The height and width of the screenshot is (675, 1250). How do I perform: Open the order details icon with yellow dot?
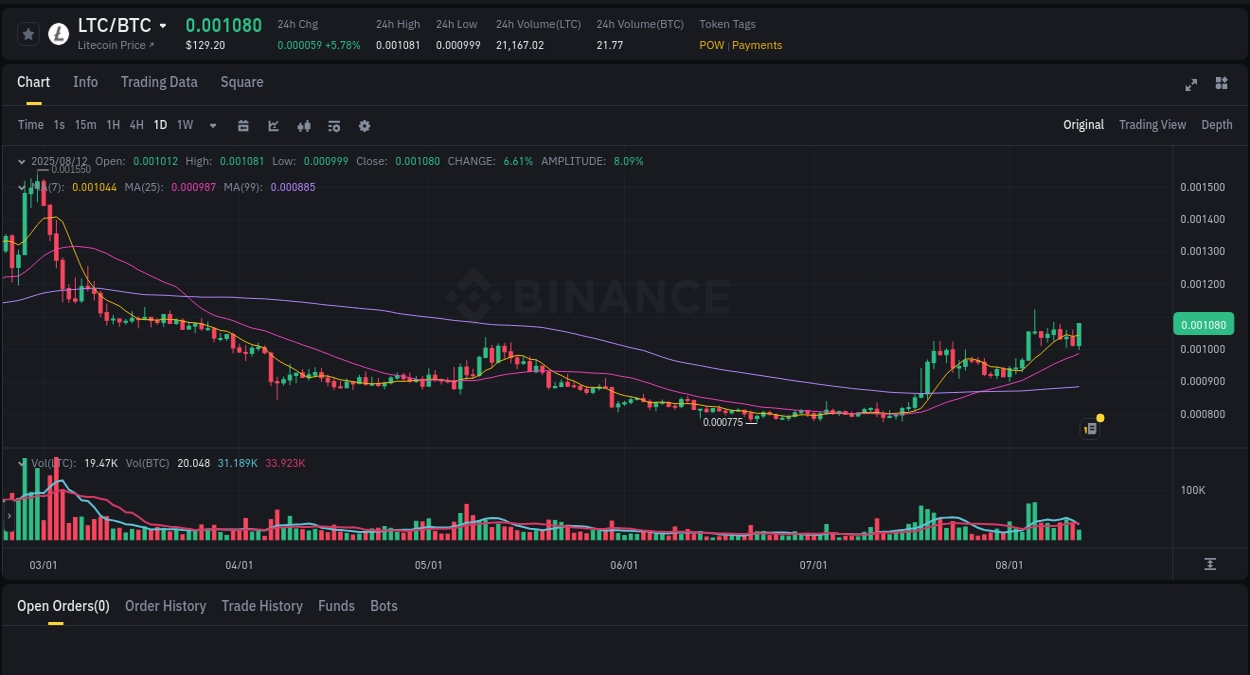(1089, 428)
